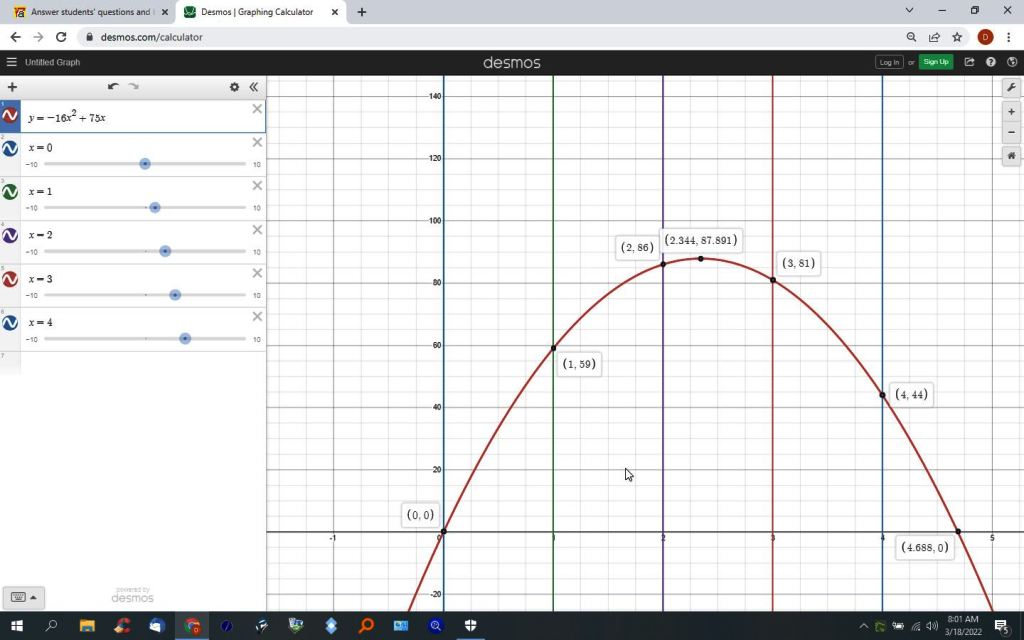Hide the x = 0 line

click(10, 148)
